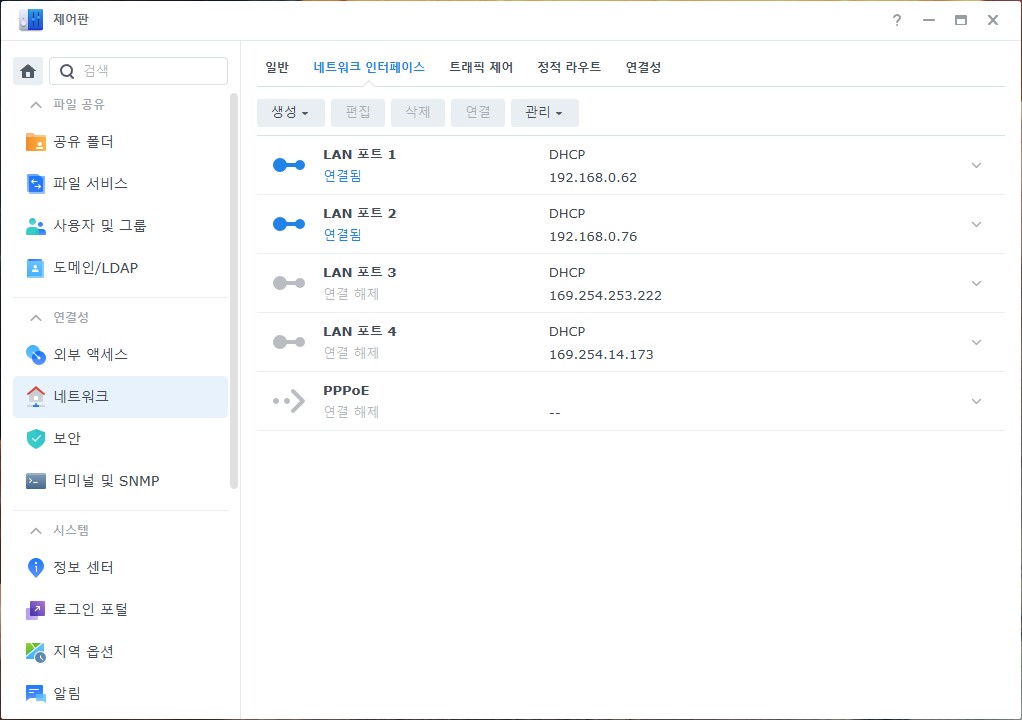This screenshot has width=1022, height=720.
Task: Switch to the 연결성 tab
Action: click(643, 67)
